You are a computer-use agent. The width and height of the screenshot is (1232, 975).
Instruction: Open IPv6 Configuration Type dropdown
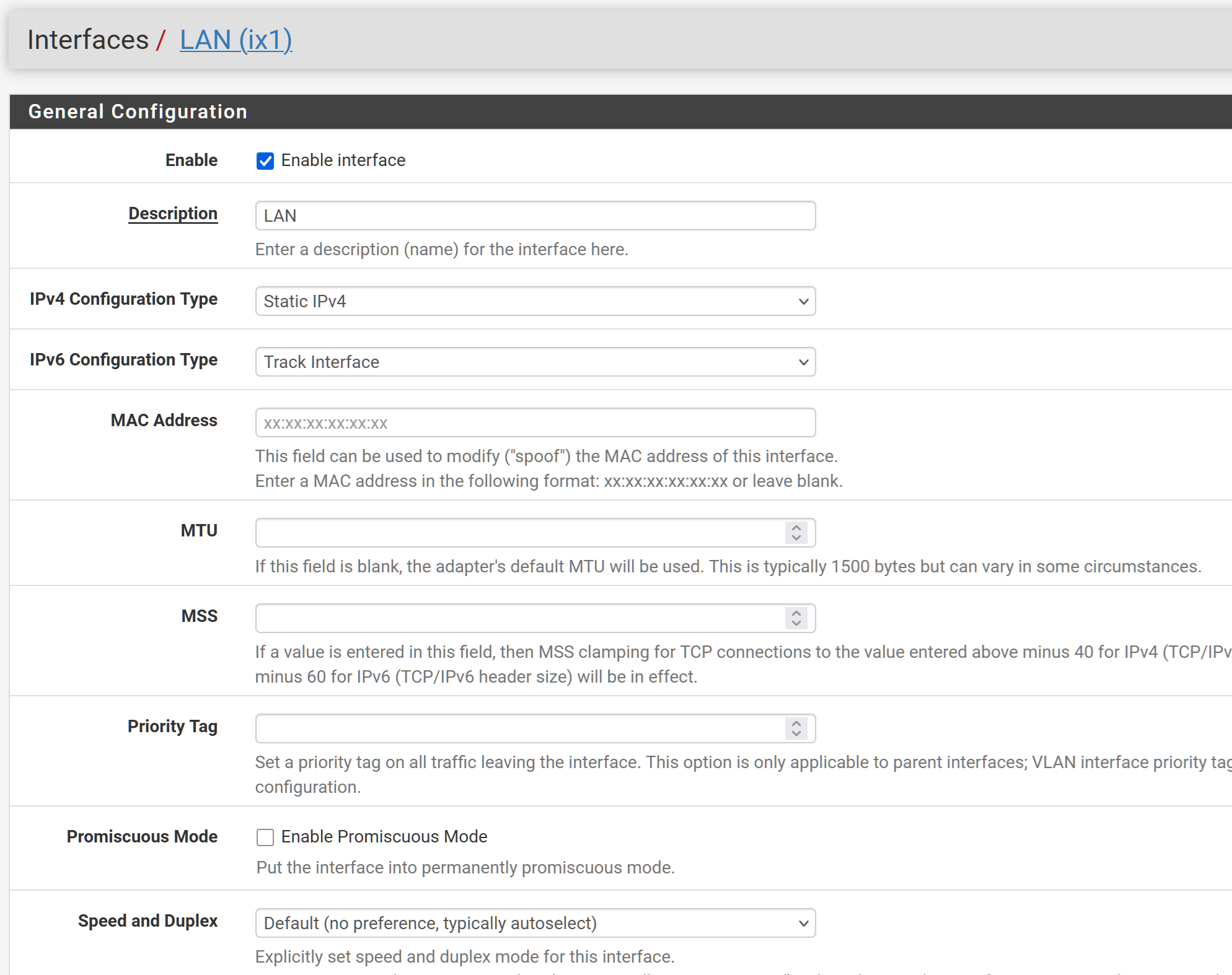535,362
